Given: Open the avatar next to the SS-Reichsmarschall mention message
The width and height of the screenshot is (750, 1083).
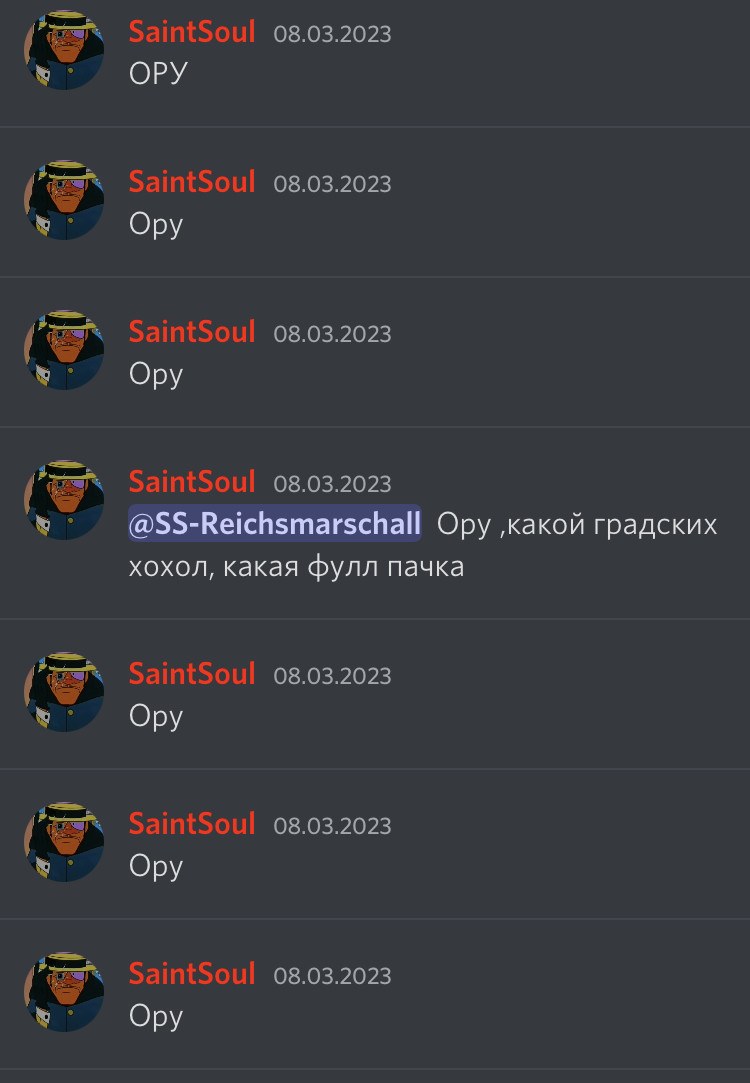Looking at the screenshot, I should tap(64, 500).
